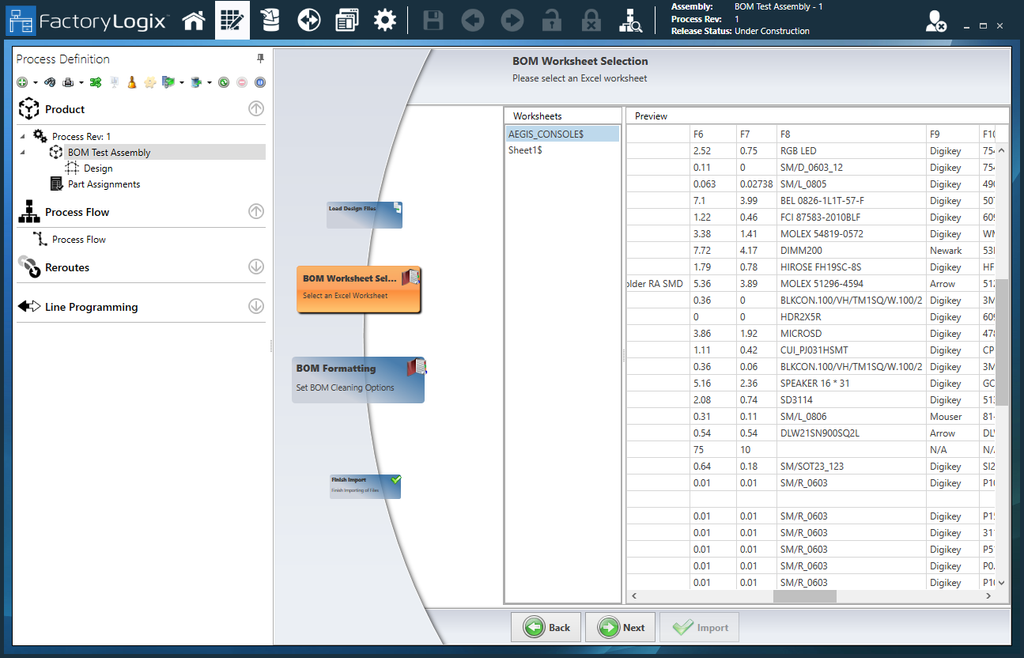Go to the Home screen icon
The image size is (1024, 658).
tap(194, 20)
